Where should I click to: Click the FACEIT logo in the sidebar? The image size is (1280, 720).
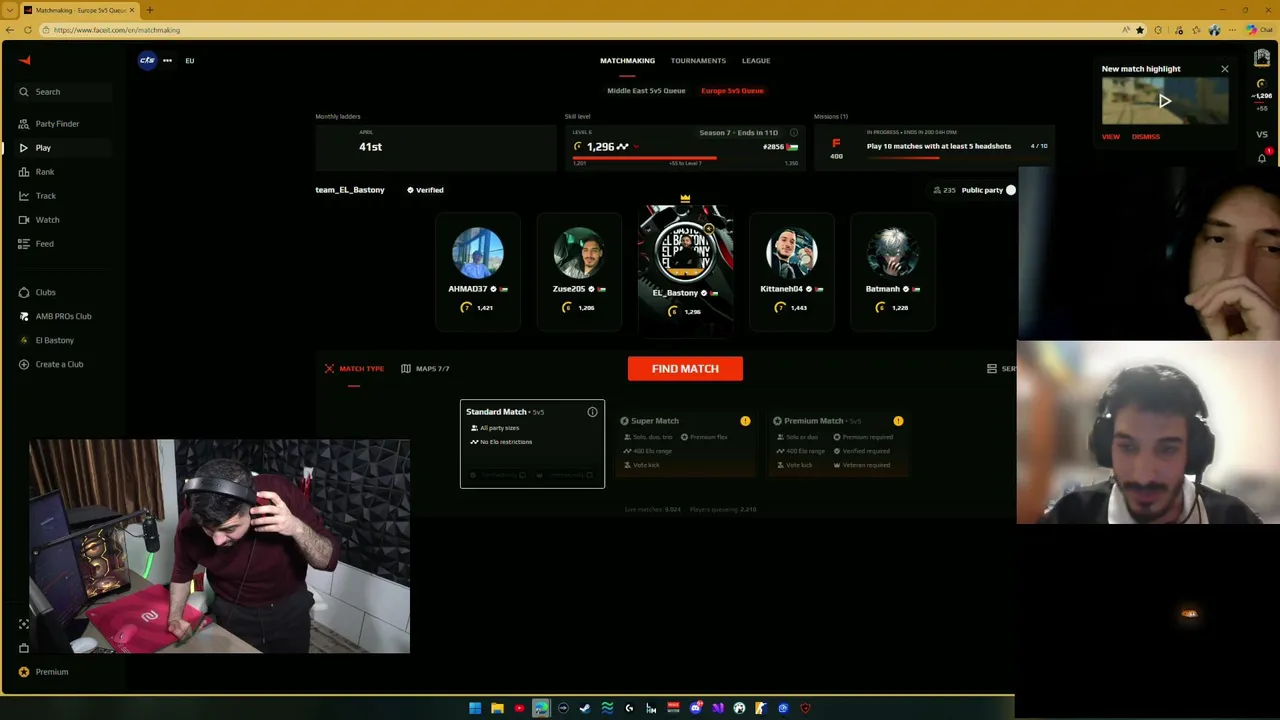click(x=25, y=60)
